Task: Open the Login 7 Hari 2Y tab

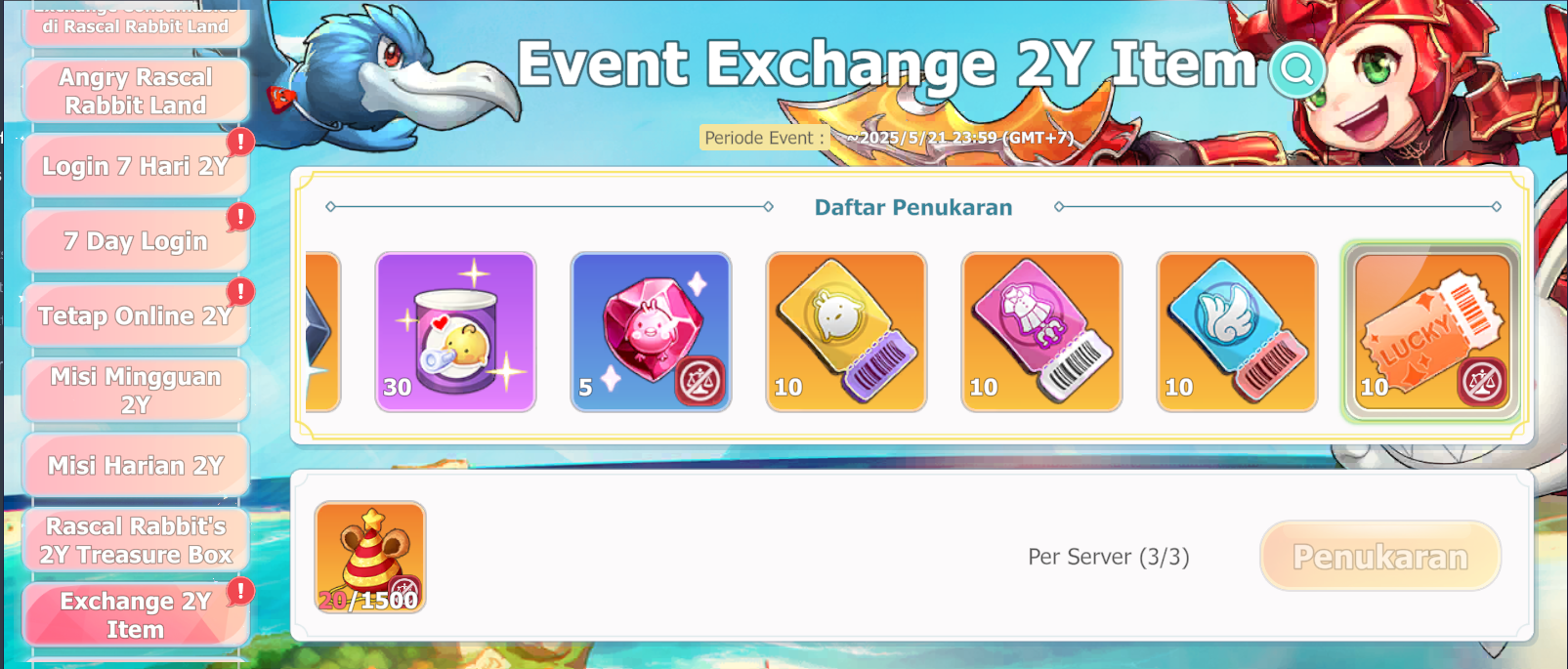Action: tap(136, 166)
